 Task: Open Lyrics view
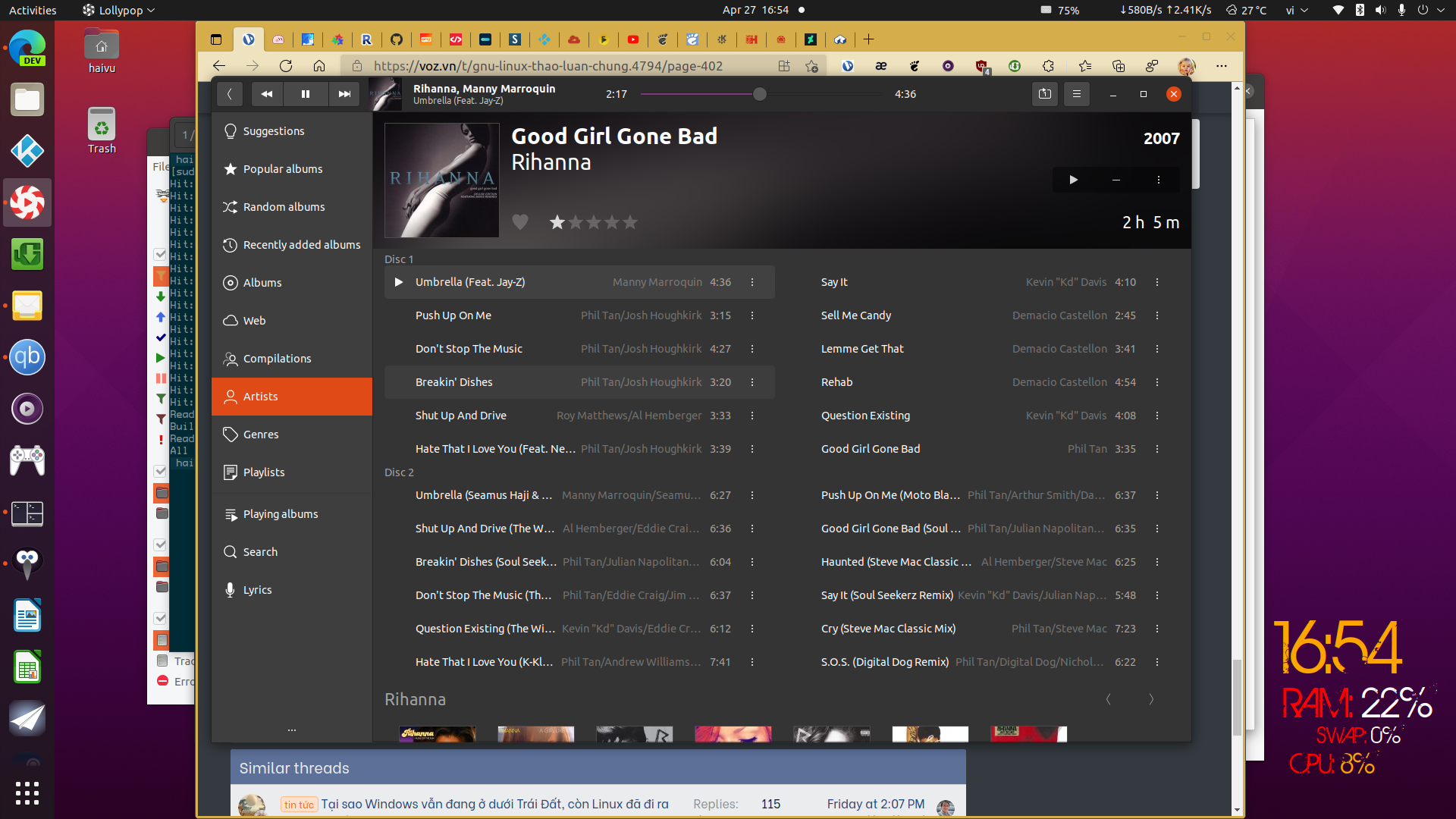pyautogui.click(x=292, y=590)
